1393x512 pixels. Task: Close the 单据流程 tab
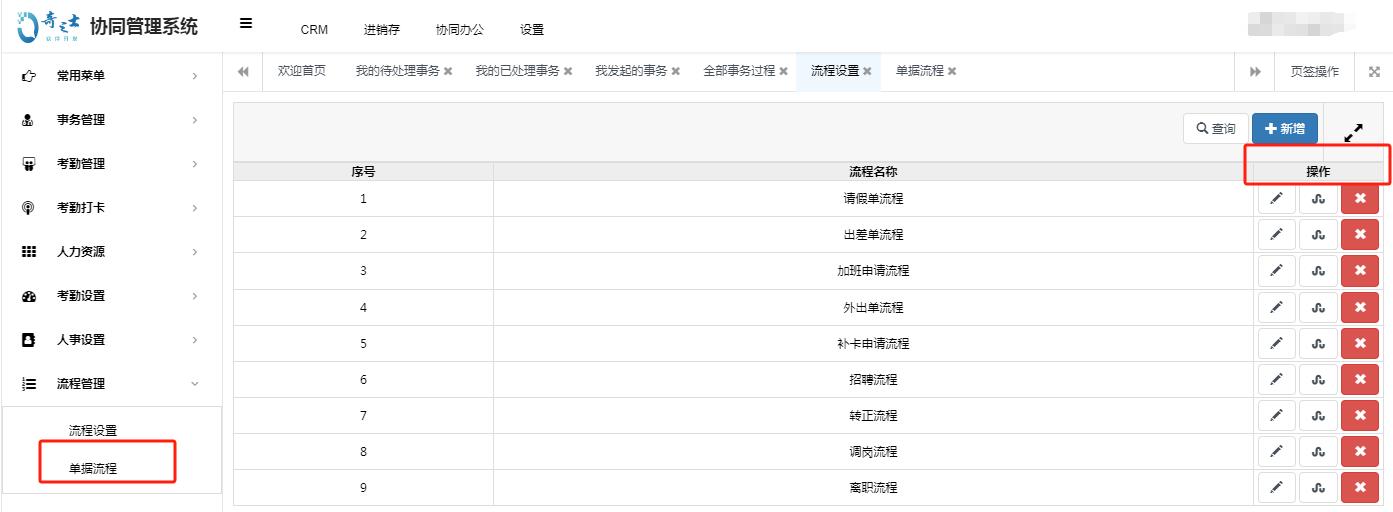tap(952, 71)
